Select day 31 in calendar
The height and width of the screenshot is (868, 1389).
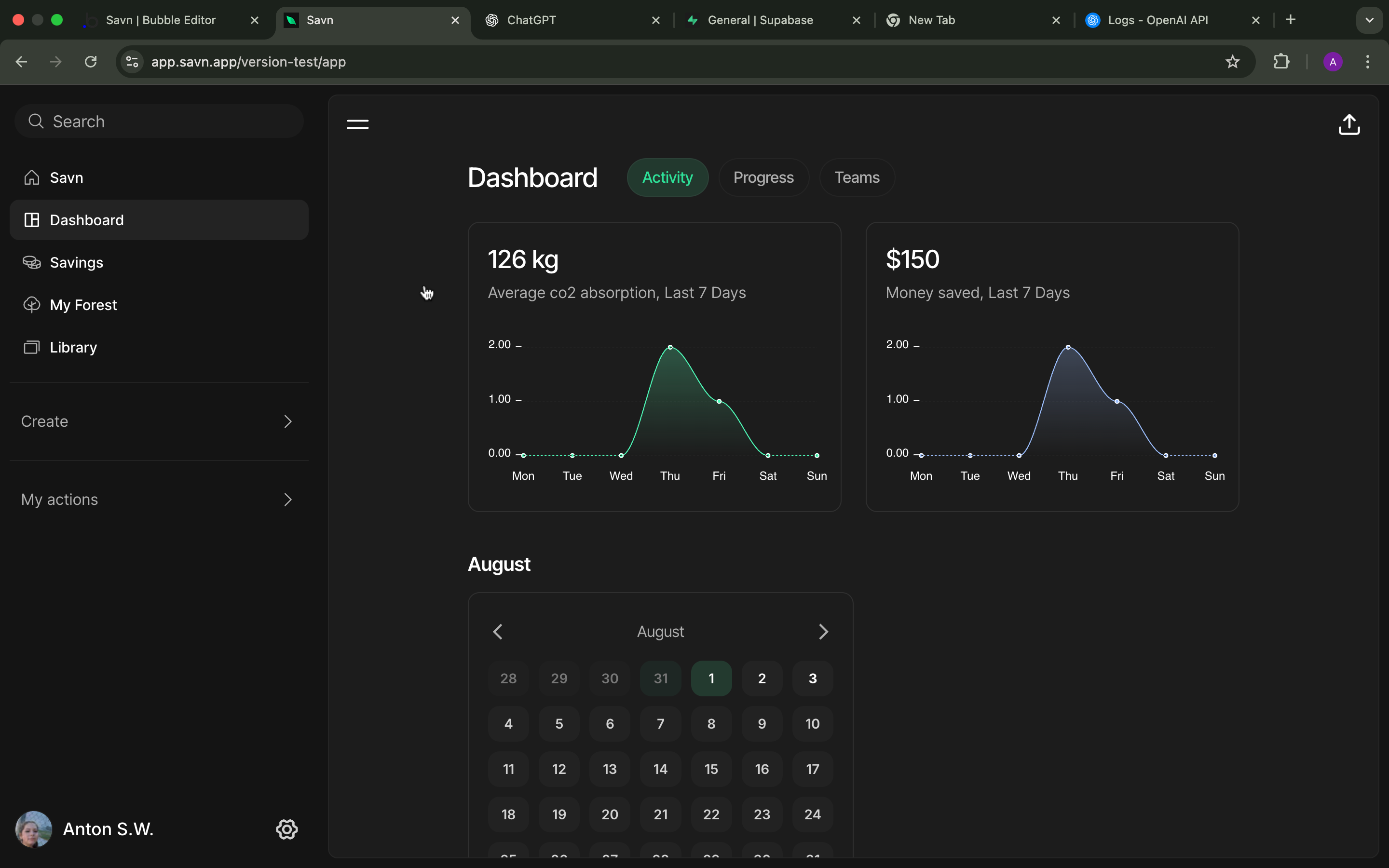point(661,678)
